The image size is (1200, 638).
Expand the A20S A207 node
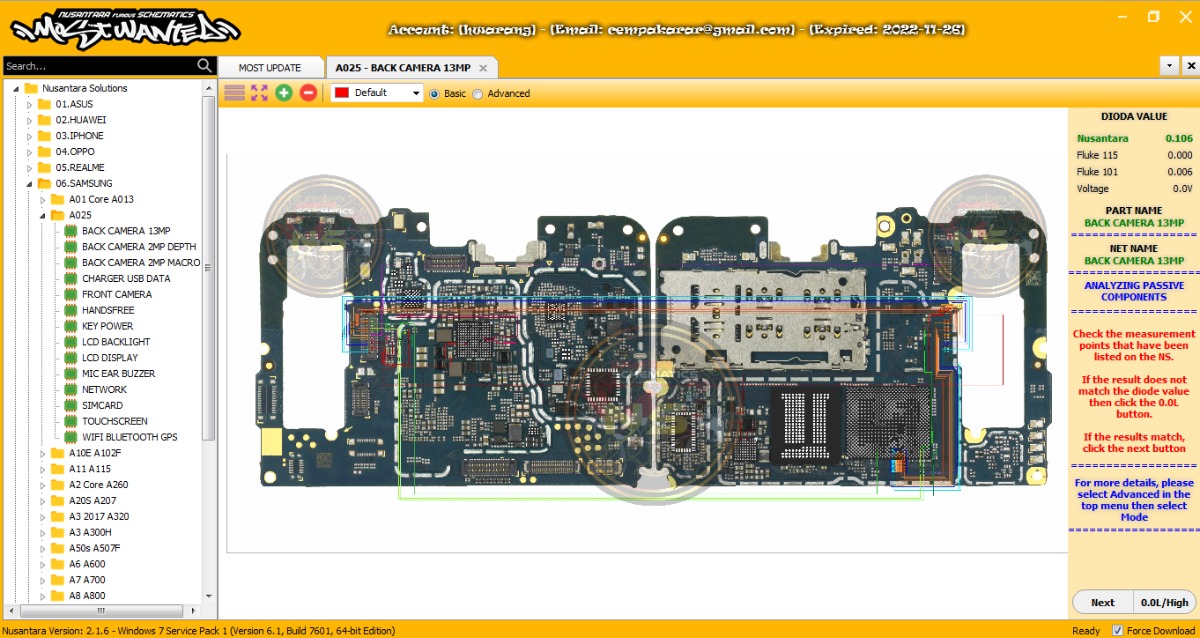43,500
